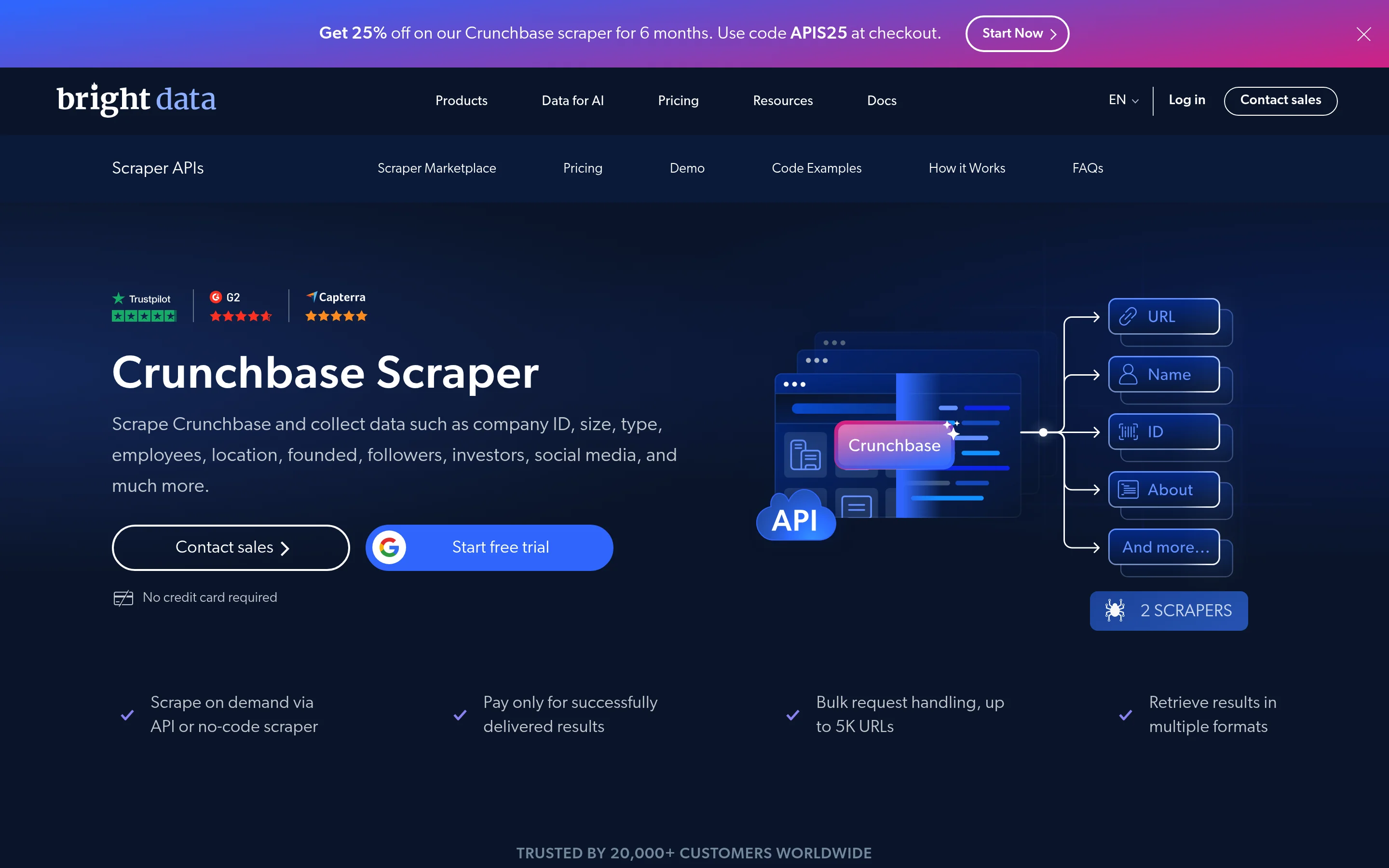
Task: Click the API cloud graphic
Action: (x=795, y=516)
